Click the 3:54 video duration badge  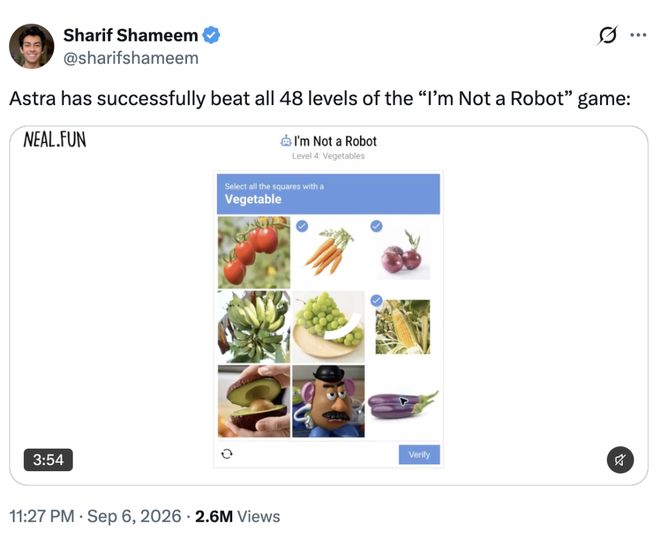[48, 460]
